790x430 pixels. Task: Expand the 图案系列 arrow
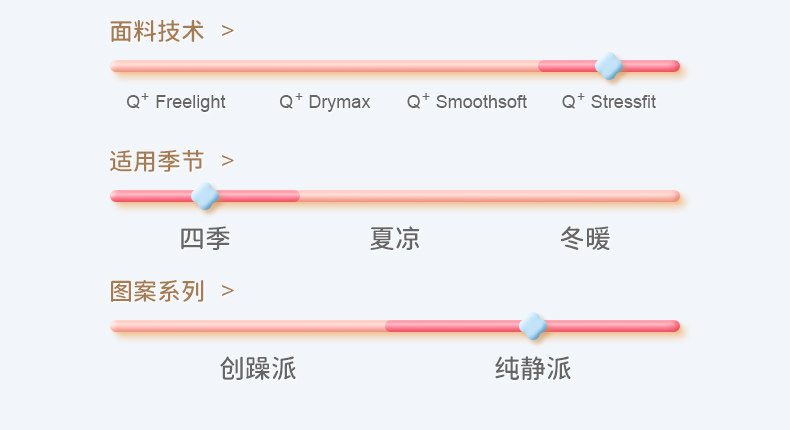point(228,291)
